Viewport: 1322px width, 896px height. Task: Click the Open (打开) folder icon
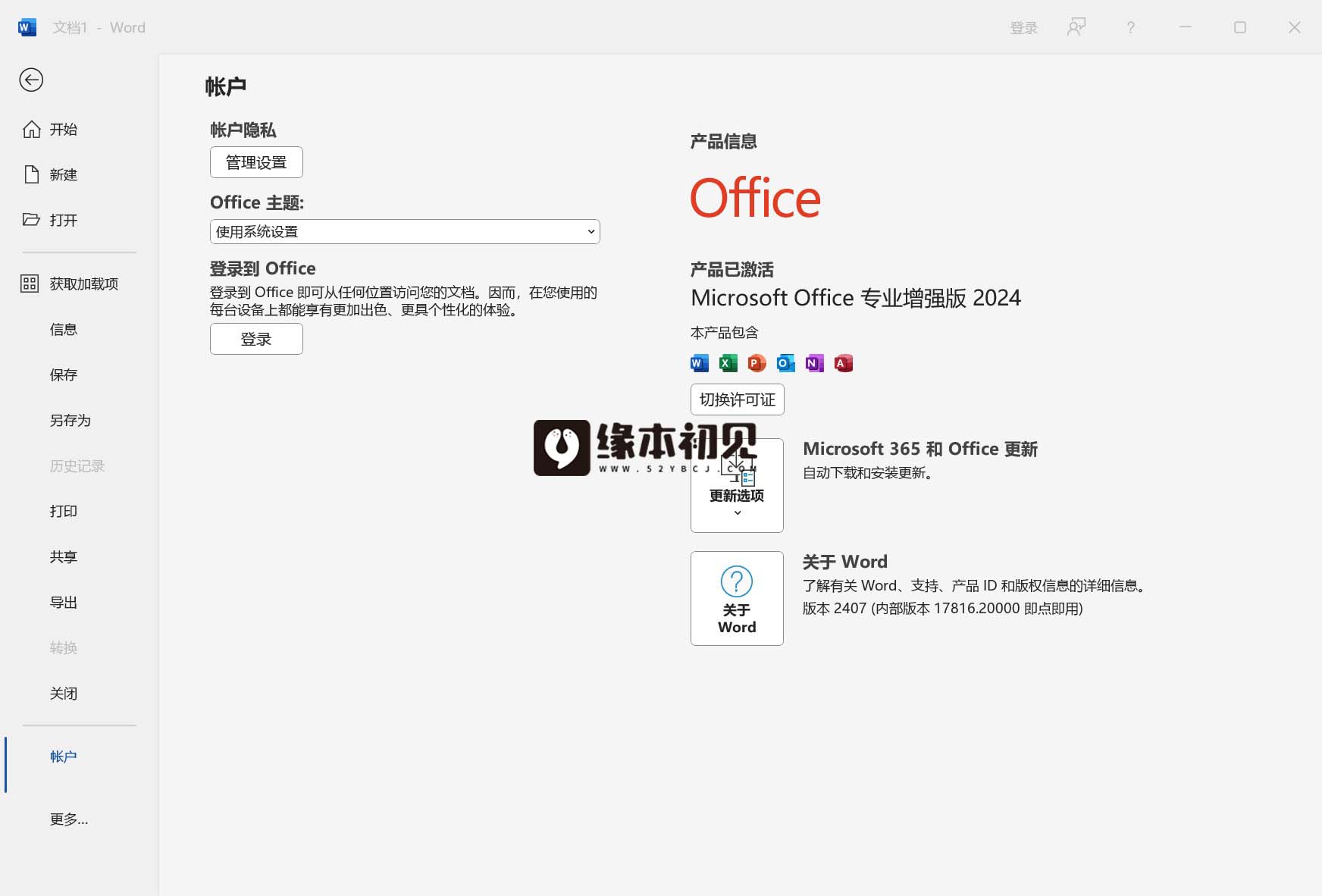point(31,220)
